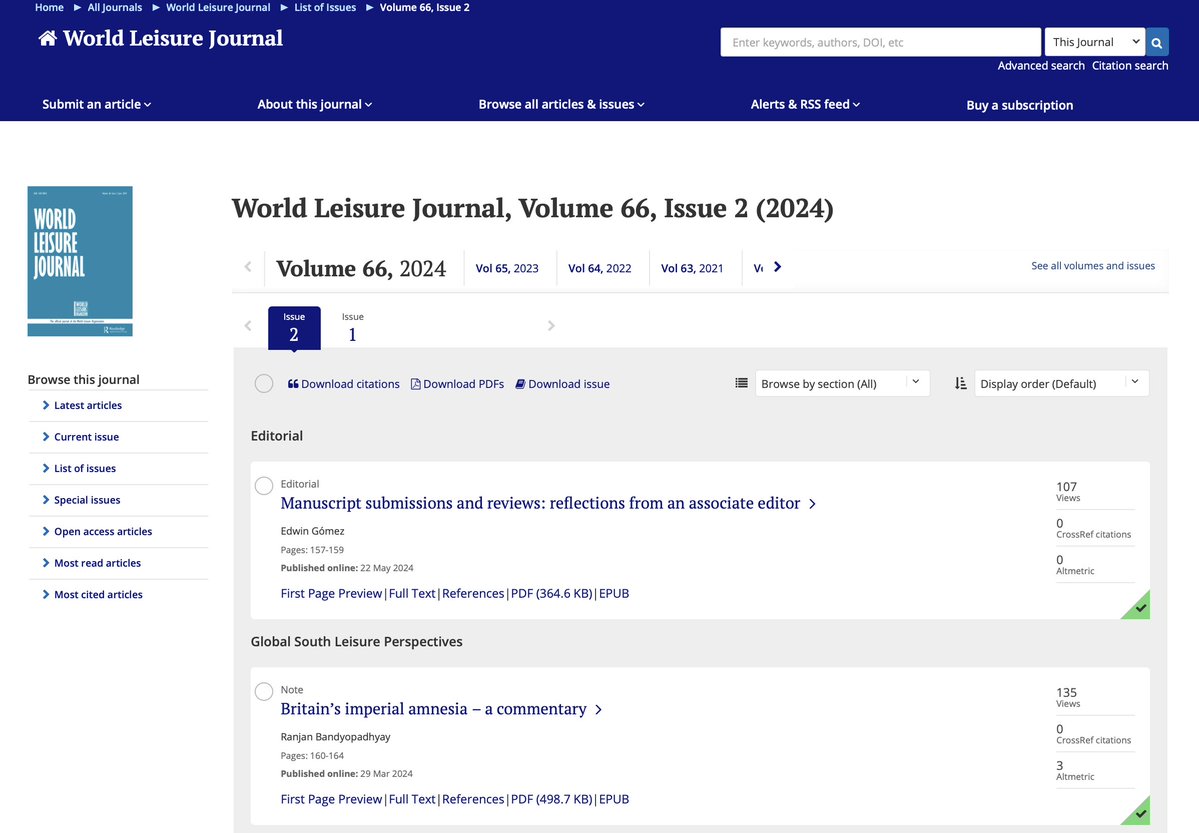Open PDF (498.7 KB) of Britain's amnesia note
1199x833 pixels.
551,799
